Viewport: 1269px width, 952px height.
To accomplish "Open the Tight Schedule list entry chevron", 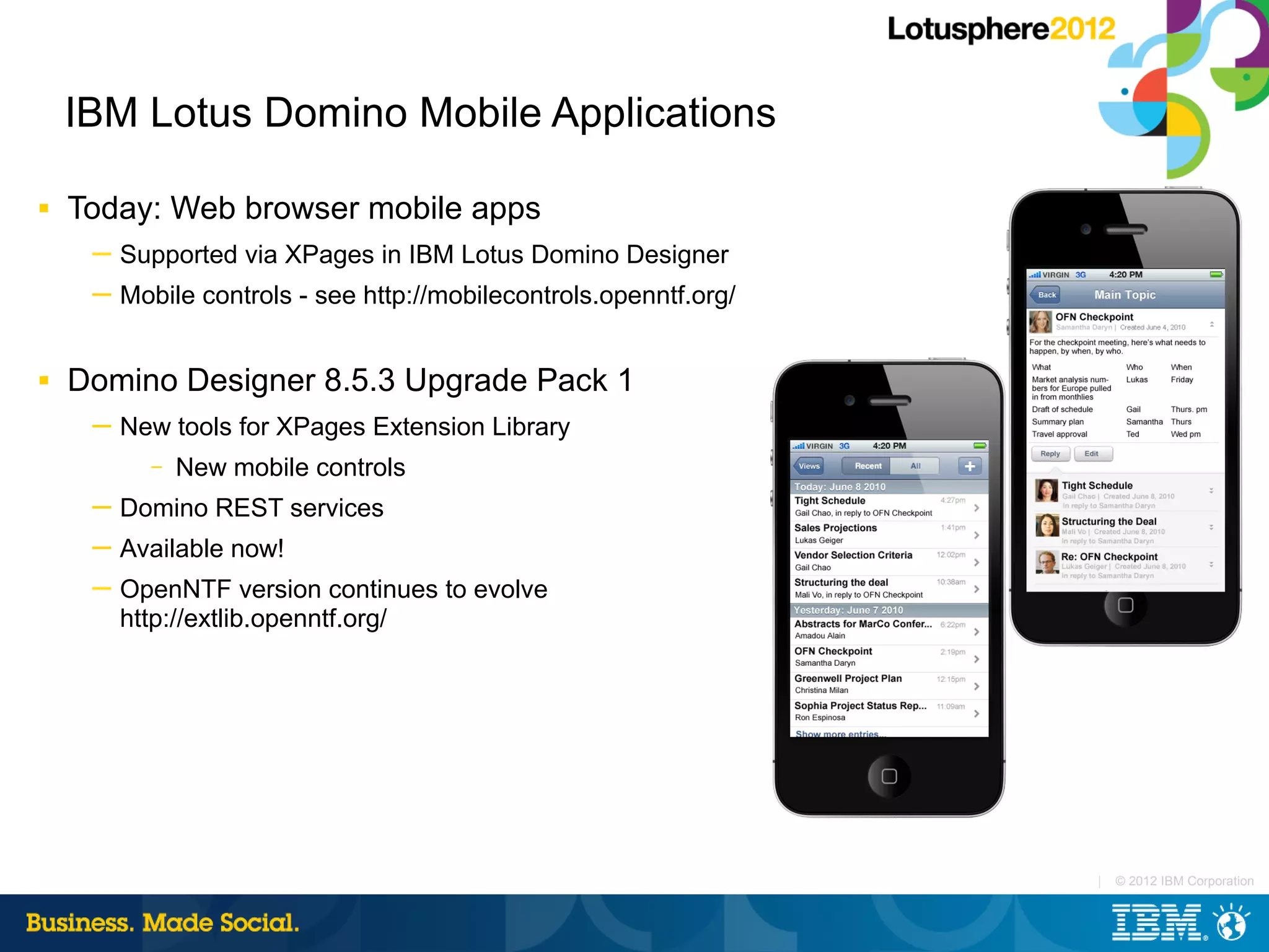I will [x=977, y=508].
